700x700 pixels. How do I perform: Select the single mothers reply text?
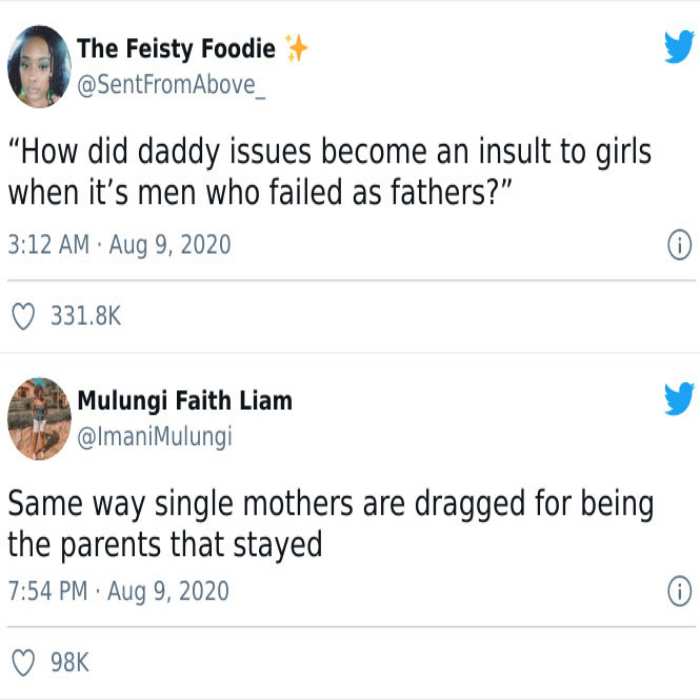[x=331, y=524]
